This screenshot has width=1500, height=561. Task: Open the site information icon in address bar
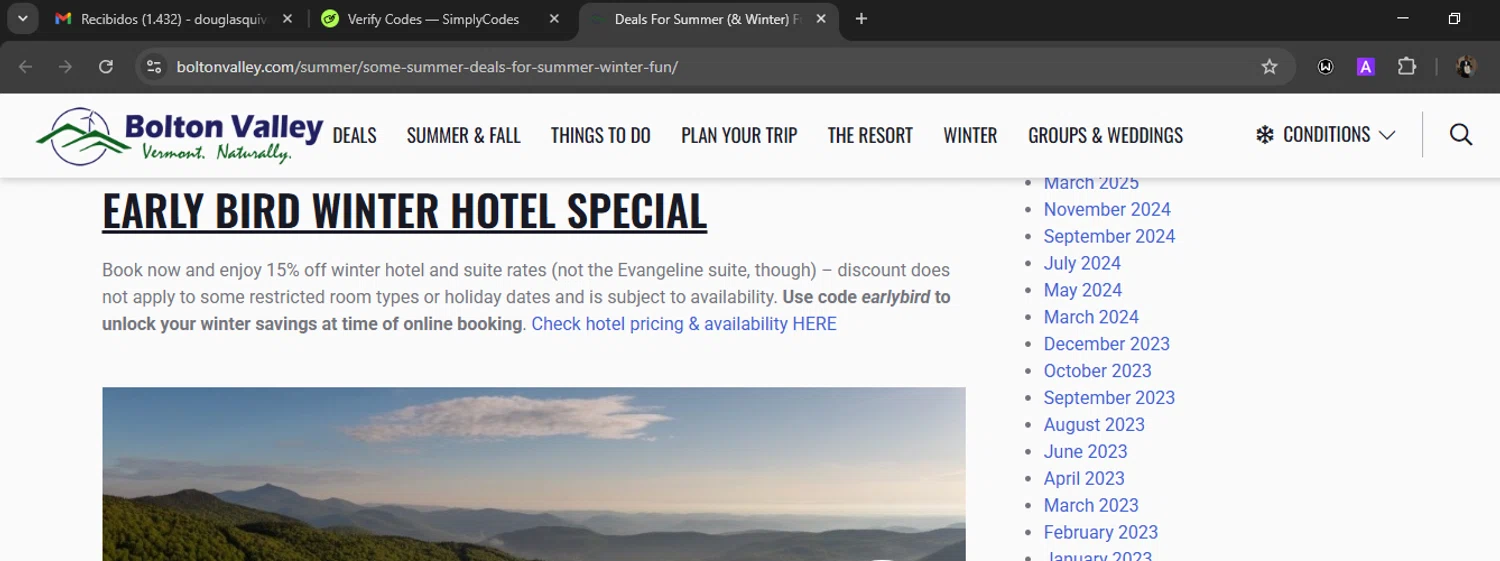[x=153, y=67]
